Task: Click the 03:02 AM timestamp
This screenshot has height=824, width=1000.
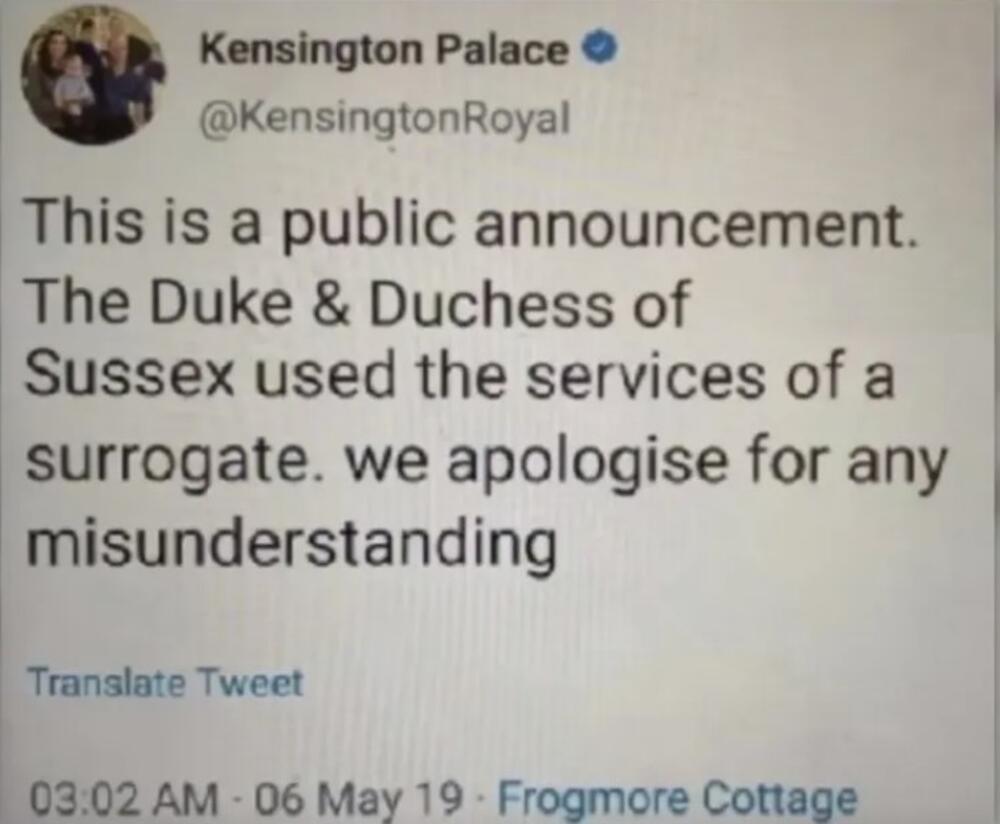Action: click(x=126, y=800)
